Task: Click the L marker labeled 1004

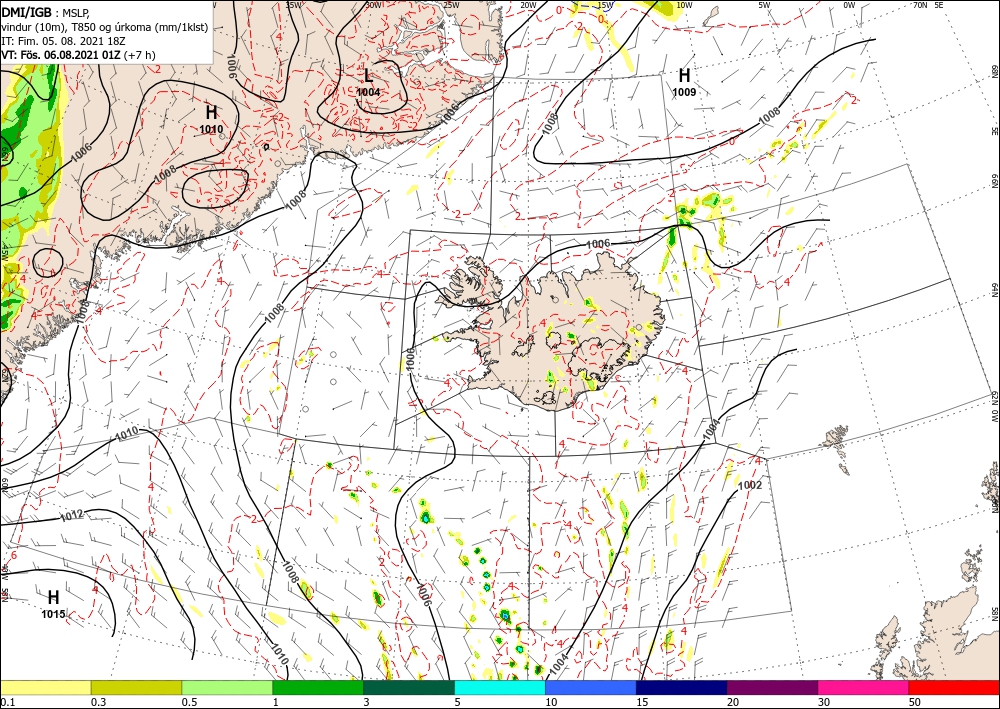Action: pyautogui.click(x=368, y=82)
